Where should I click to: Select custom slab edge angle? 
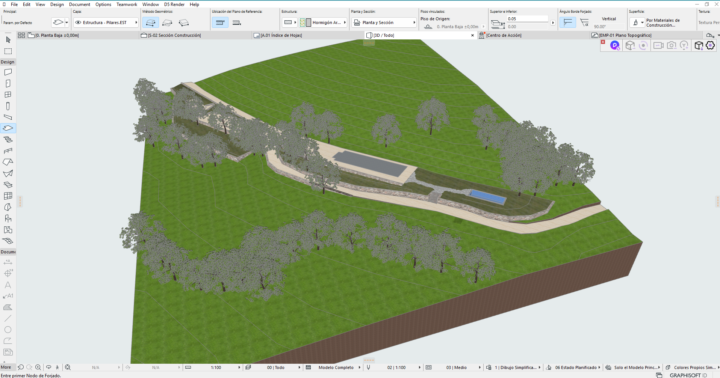(x=584, y=23)
